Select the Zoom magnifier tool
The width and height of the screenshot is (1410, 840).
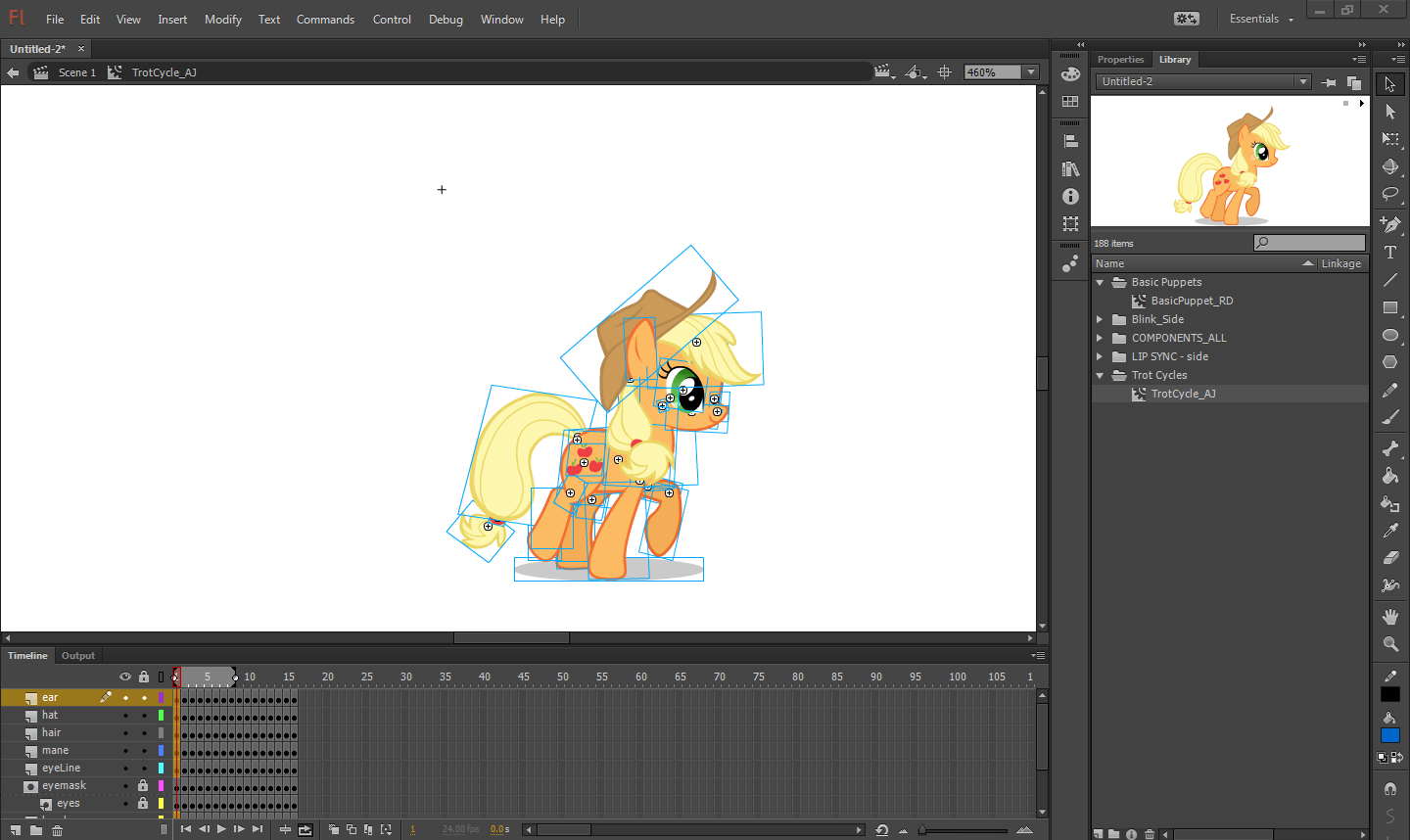pos(1389,644)
